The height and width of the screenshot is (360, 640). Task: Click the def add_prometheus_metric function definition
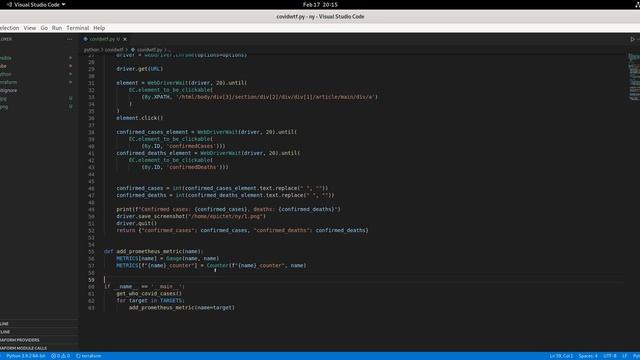[153, 251]
